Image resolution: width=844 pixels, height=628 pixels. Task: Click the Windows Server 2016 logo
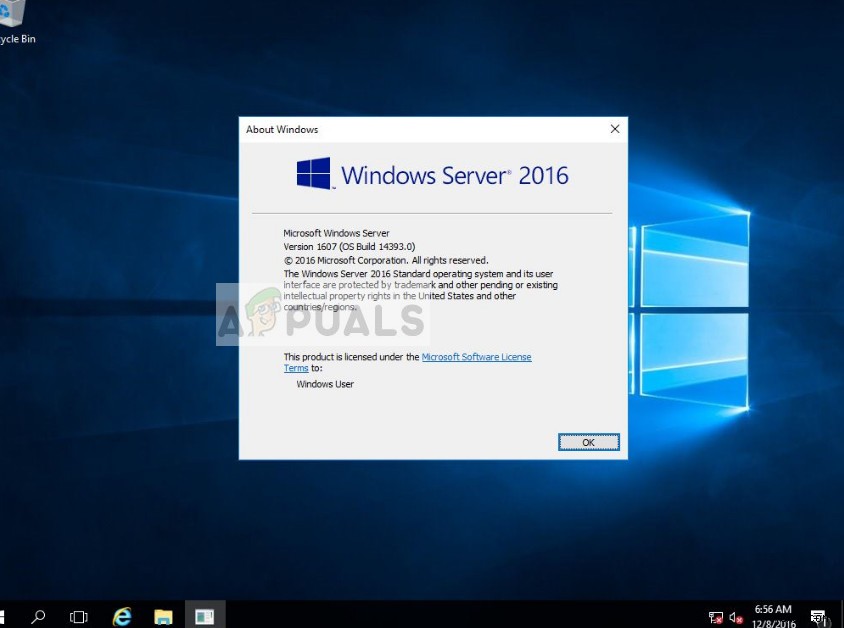pos(432,174)
